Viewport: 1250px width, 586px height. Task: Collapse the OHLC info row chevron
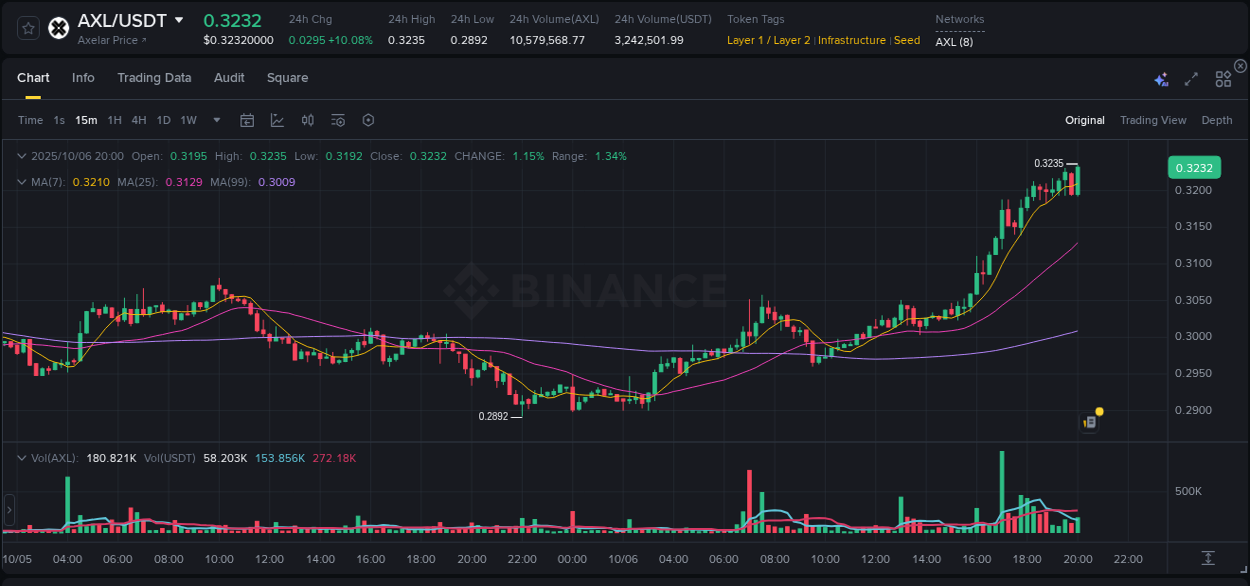(x=20, y=156)
